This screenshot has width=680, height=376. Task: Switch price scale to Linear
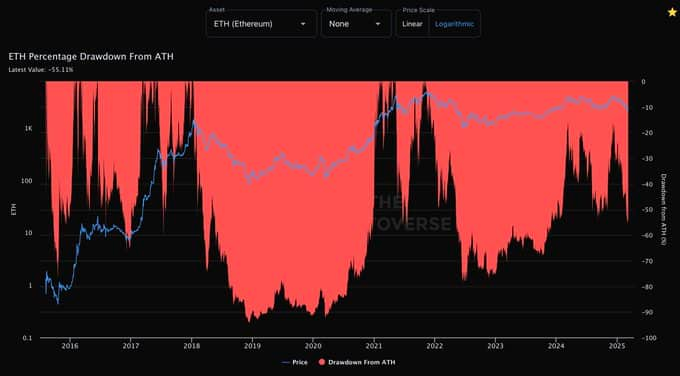(x=412, y=24)
